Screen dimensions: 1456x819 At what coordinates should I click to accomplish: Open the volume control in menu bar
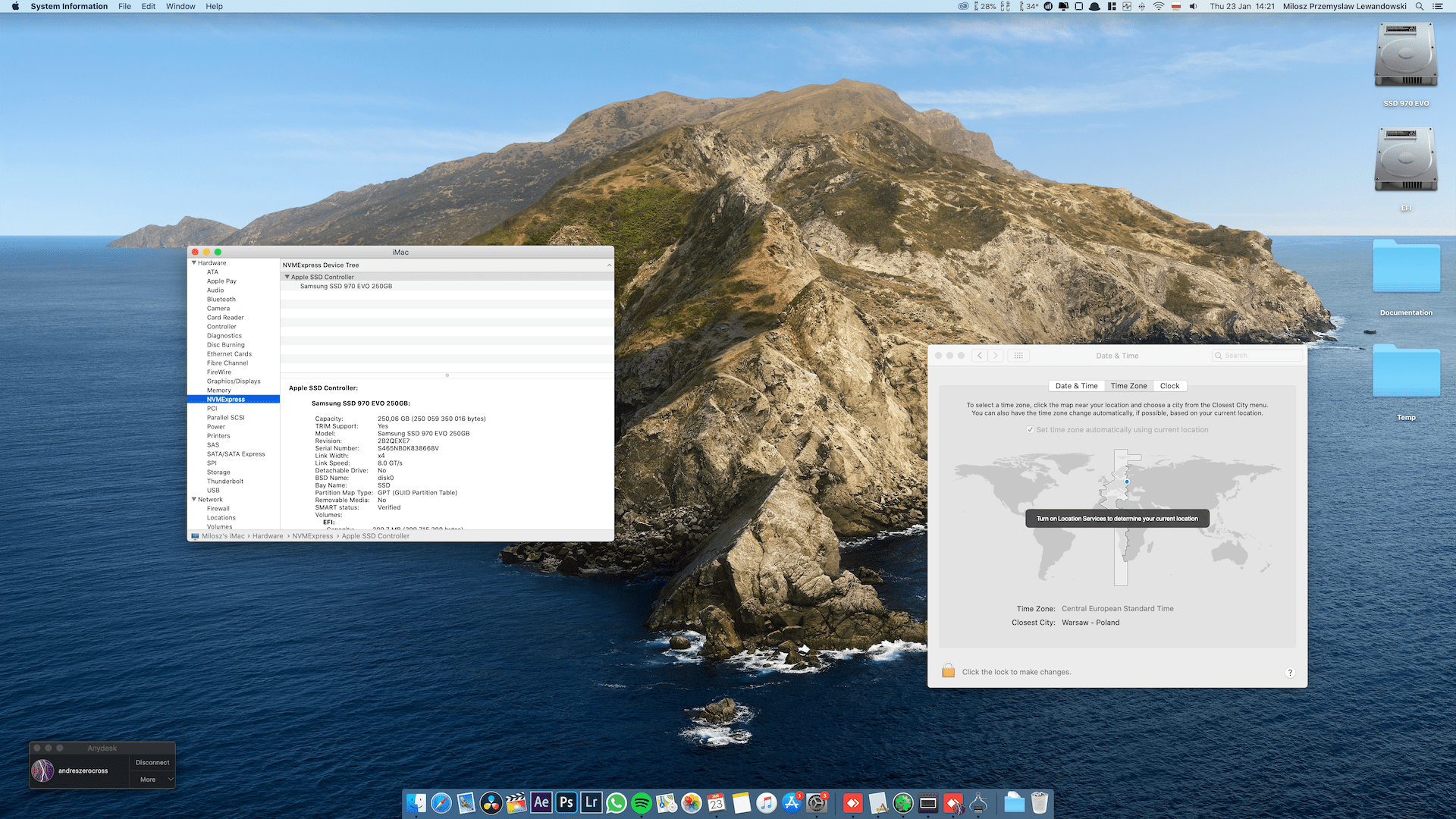click(1193, 6)
